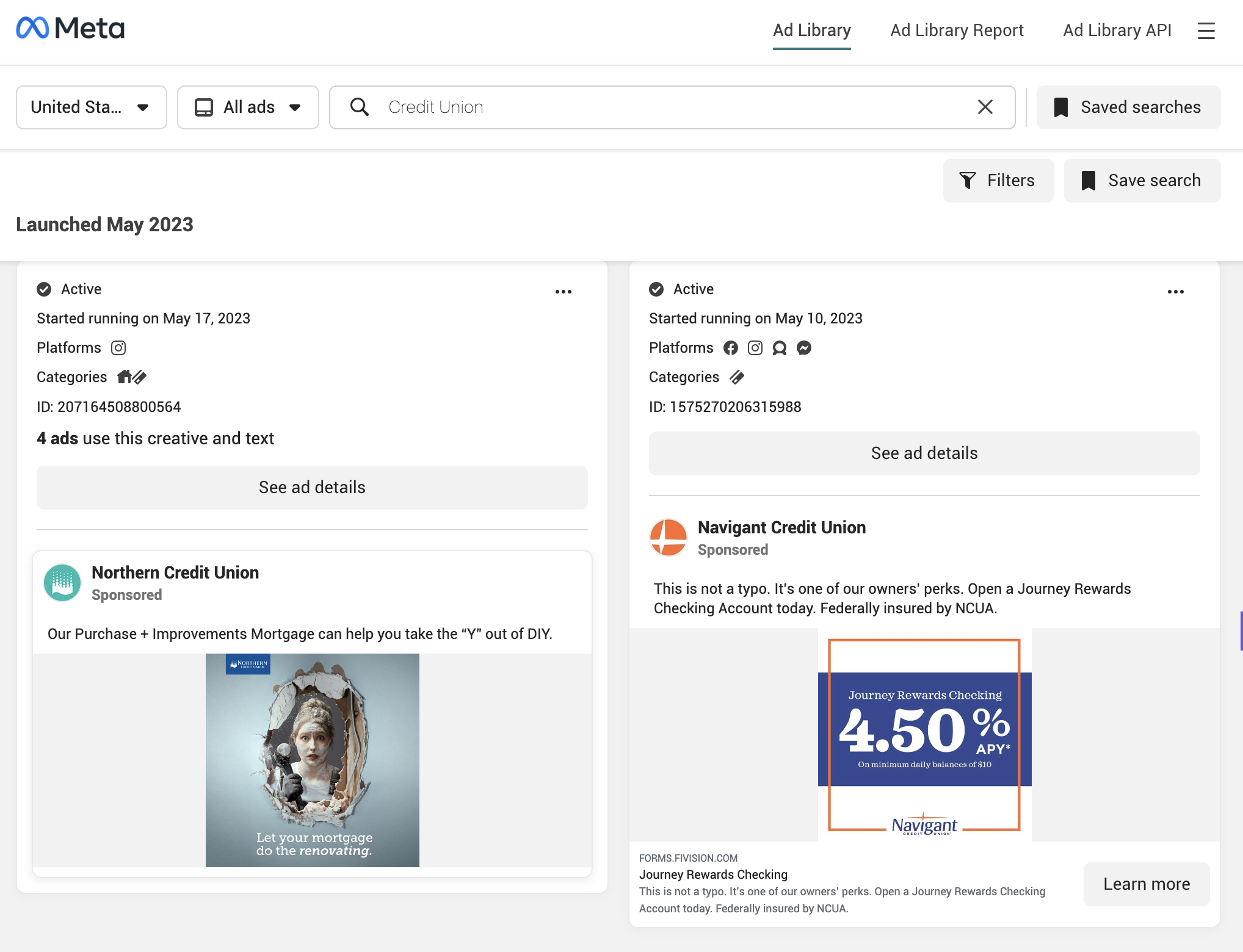Clear the Credit Union search text
1243x952 pixels.
click(x=985, y=107)
